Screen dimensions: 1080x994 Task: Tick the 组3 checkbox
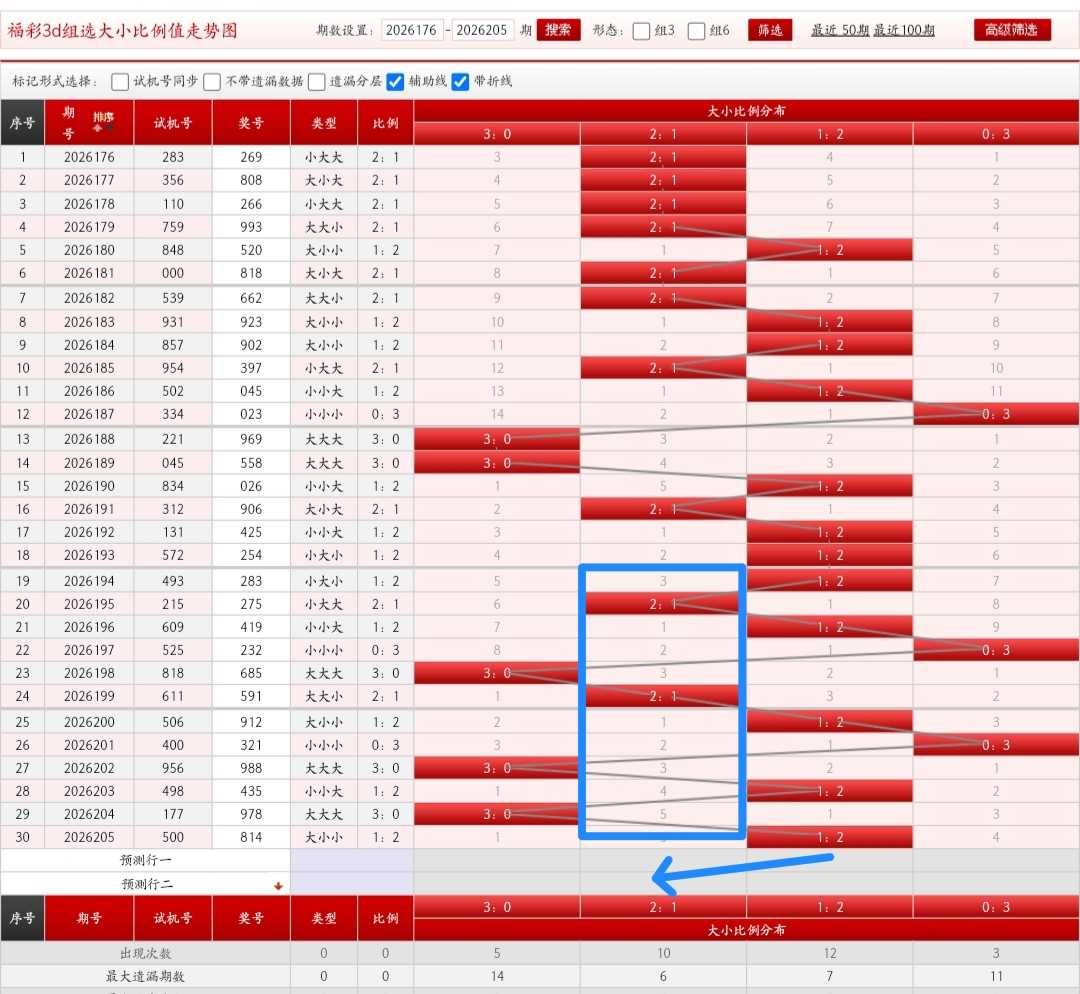[641, 31]
